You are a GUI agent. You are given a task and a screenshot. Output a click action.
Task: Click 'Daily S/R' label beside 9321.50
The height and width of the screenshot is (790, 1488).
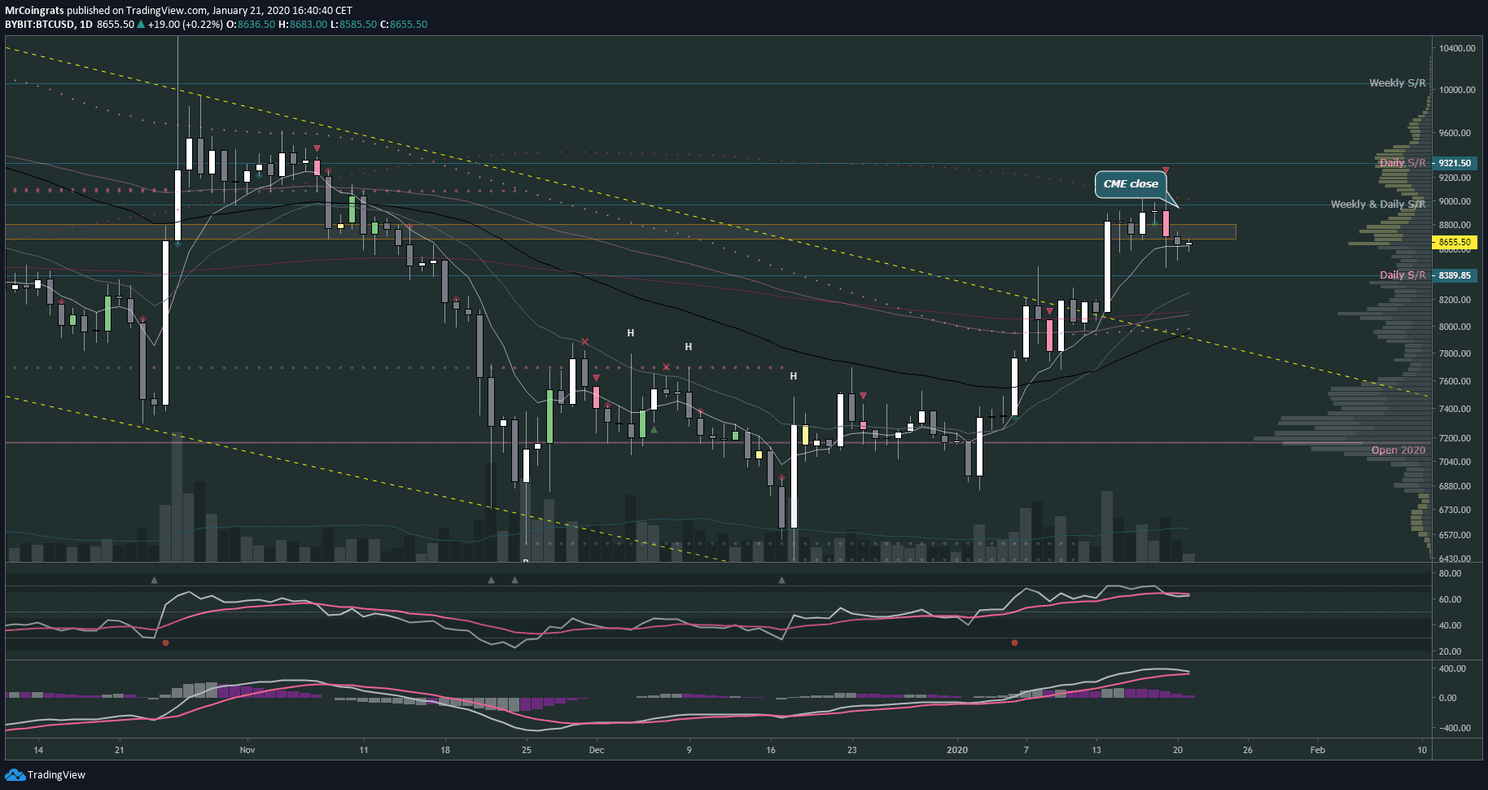pyautogui.click(x=1402, y=162)
